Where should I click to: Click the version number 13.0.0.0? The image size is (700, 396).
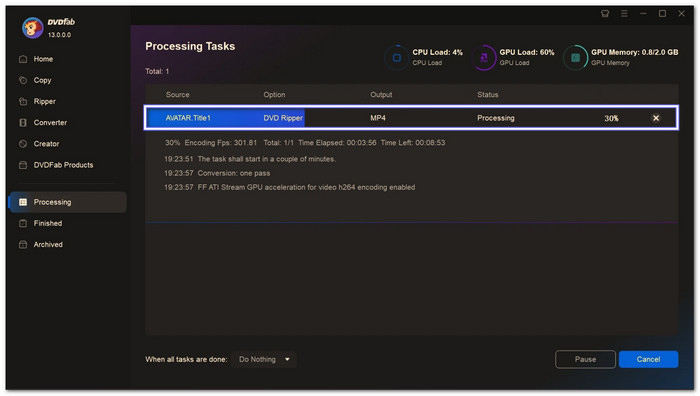[59, 35]
